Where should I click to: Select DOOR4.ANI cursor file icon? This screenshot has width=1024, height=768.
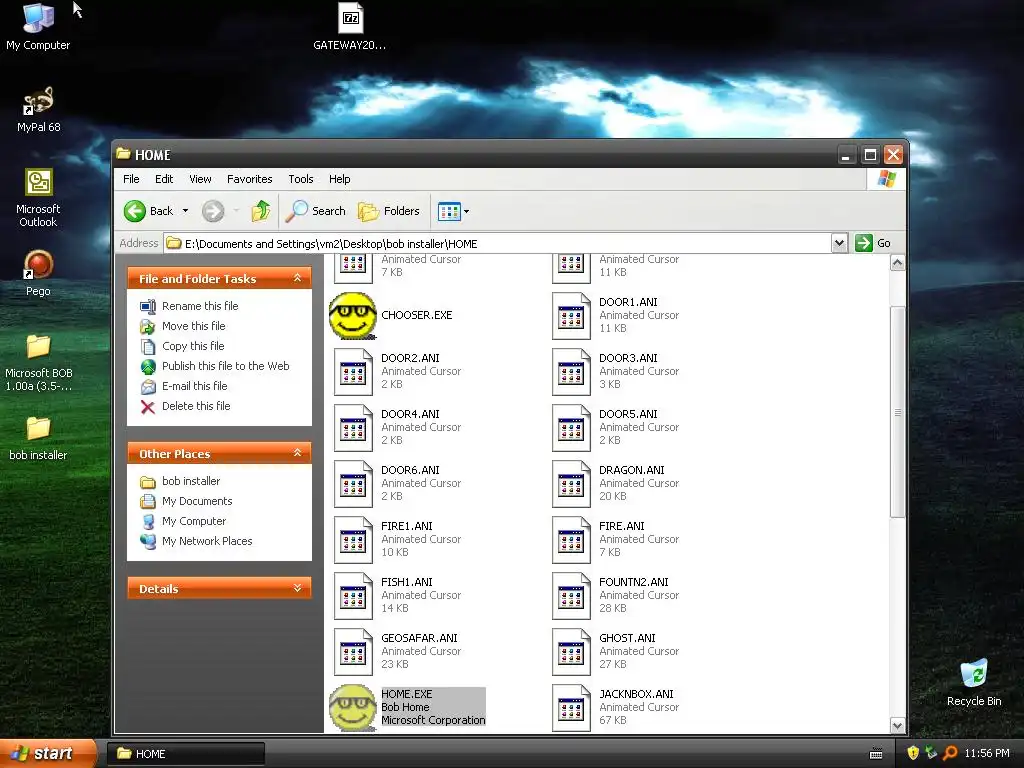point(353,428)
